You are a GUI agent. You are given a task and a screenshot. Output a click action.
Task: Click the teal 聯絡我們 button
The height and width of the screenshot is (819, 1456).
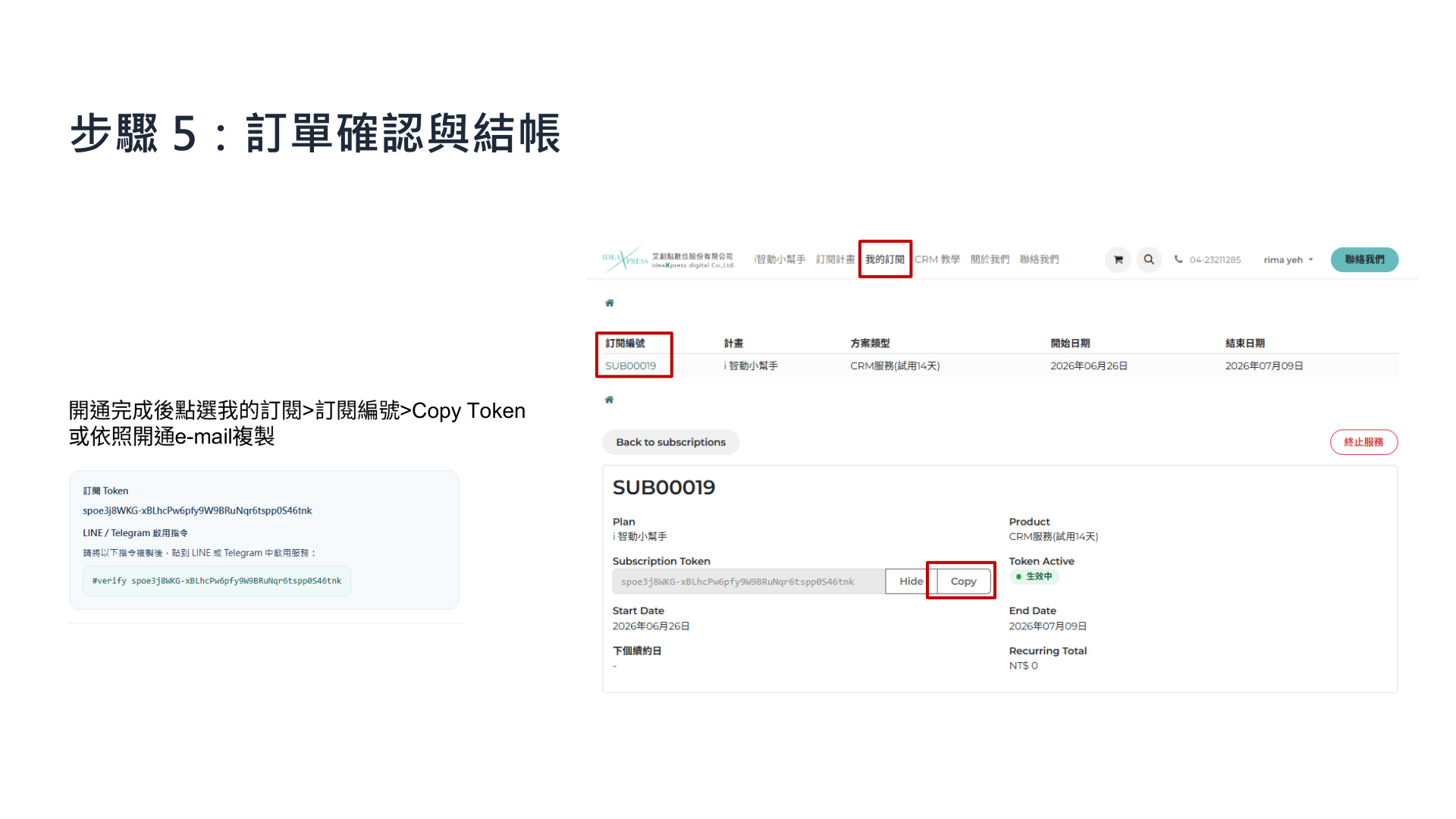click(1364, 259)
